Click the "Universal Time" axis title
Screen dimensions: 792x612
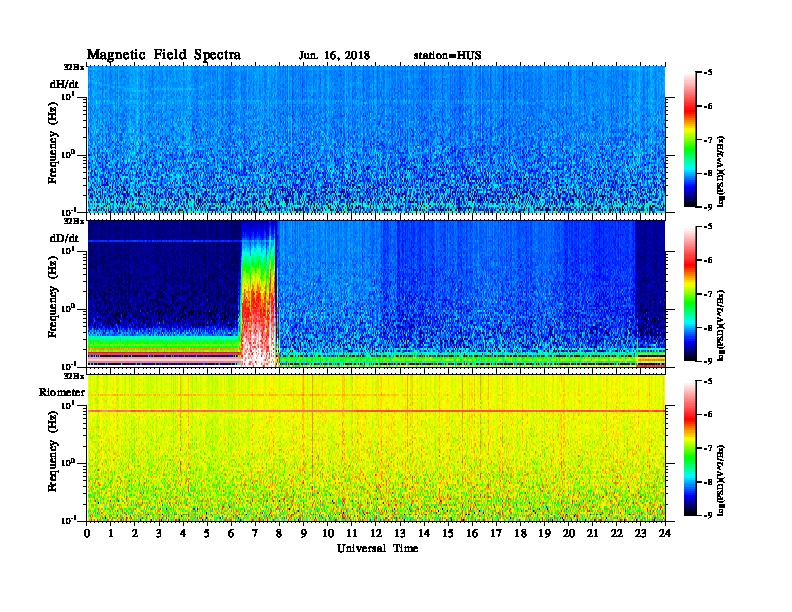click(377, 548)
